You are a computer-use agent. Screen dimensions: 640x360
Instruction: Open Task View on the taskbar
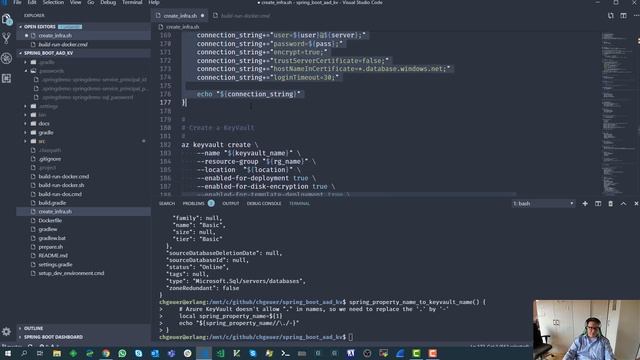tap(40, 353)
